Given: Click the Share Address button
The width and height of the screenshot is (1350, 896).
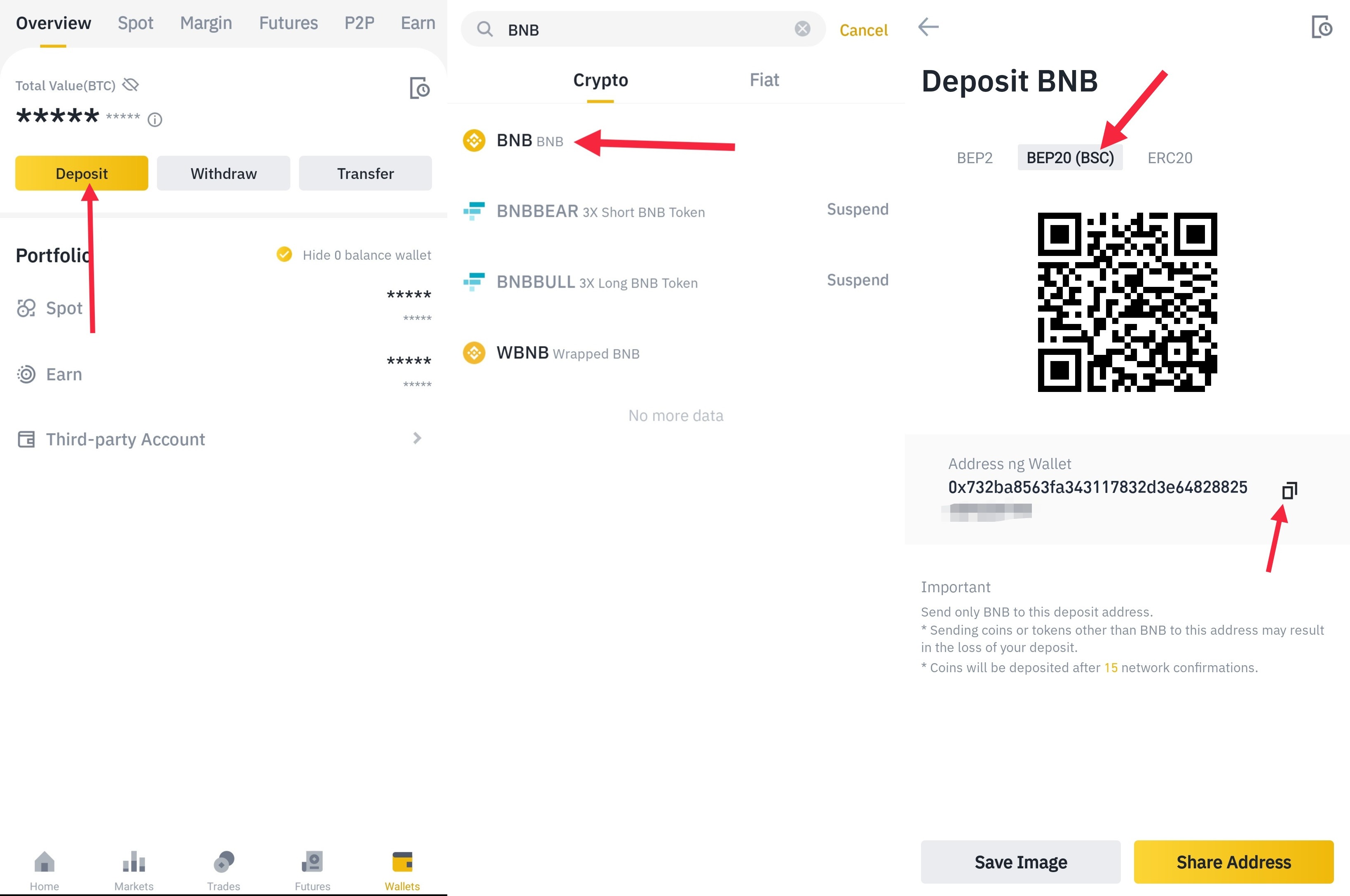Looking at the screenshot, I should (1233, 861).
